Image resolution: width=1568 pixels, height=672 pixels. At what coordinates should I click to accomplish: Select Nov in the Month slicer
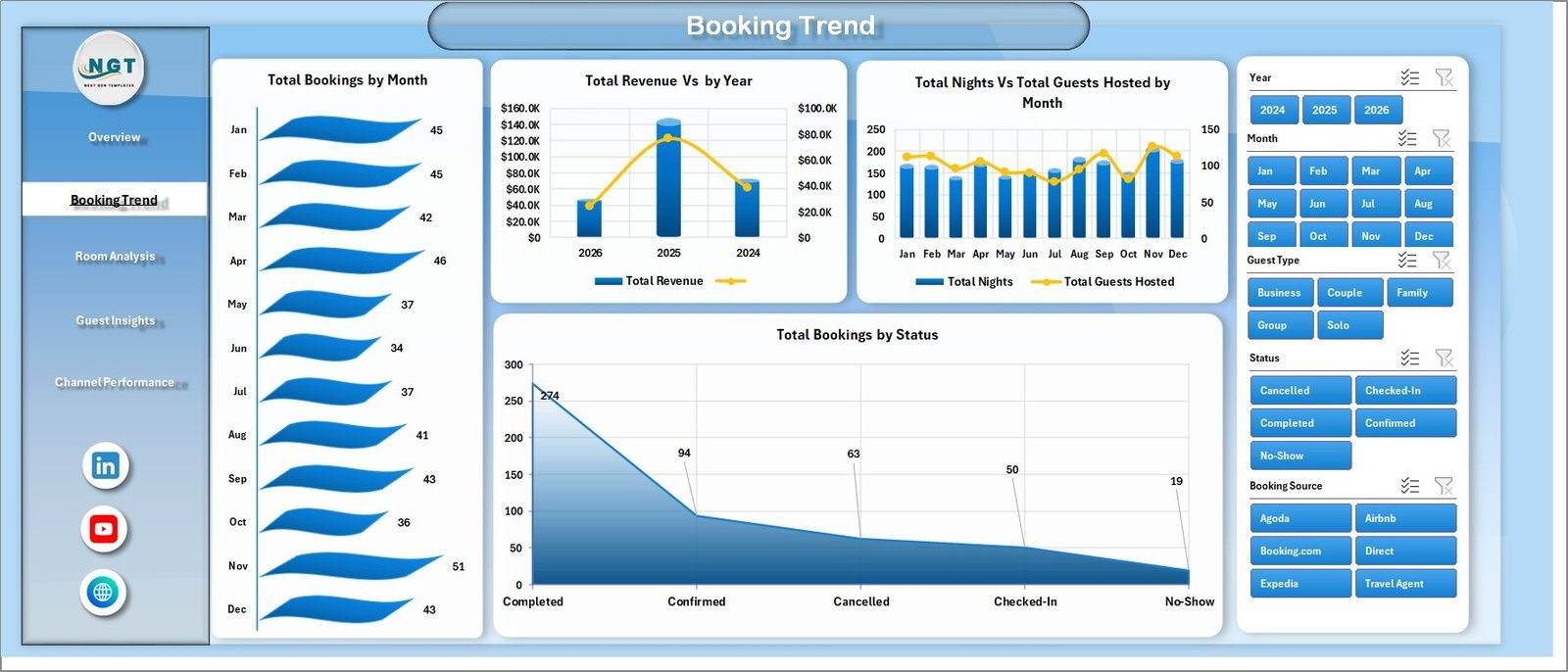1370,236
